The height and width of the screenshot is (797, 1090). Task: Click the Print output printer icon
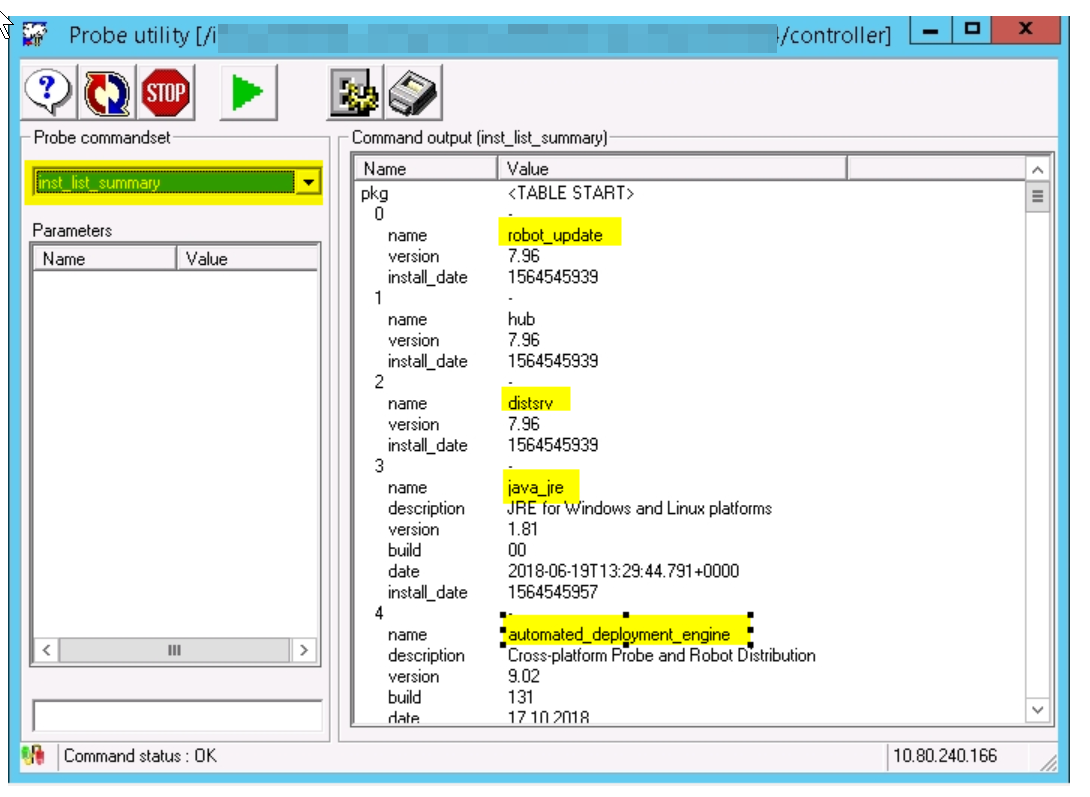point(413,94)
